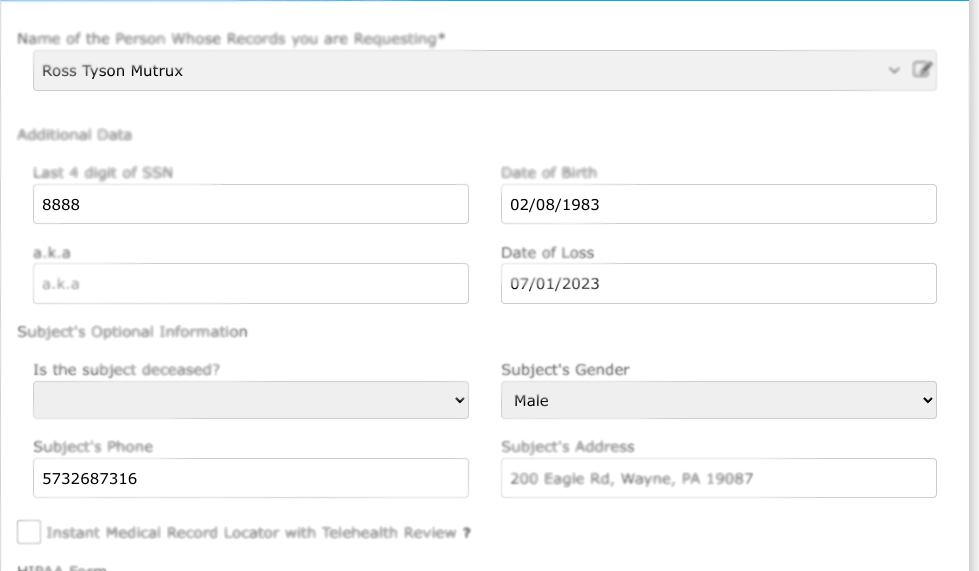979x571 pixels.
Task: Focus the Last 4 digit of SSN input
Action: pos(250,204)
